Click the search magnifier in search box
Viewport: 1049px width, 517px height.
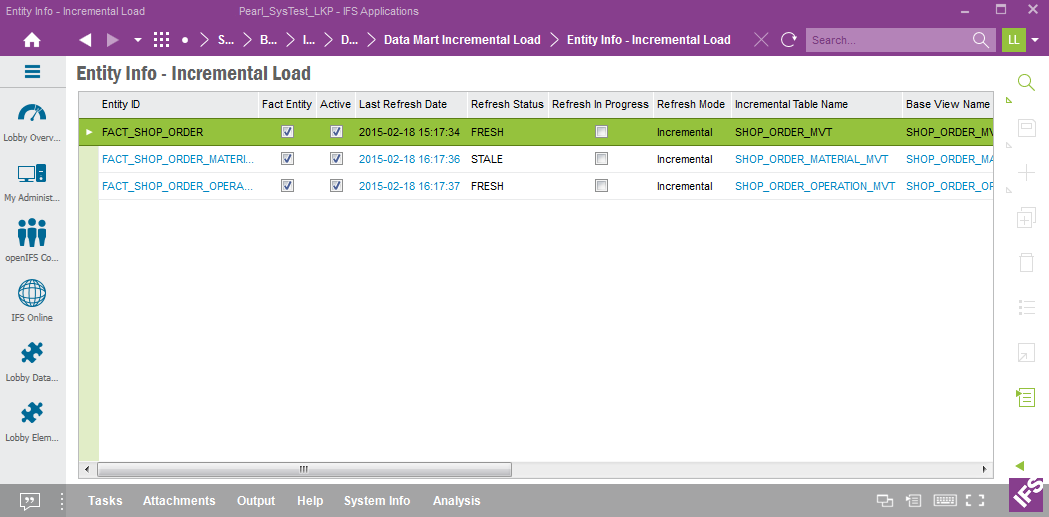[x=981, y=40]
